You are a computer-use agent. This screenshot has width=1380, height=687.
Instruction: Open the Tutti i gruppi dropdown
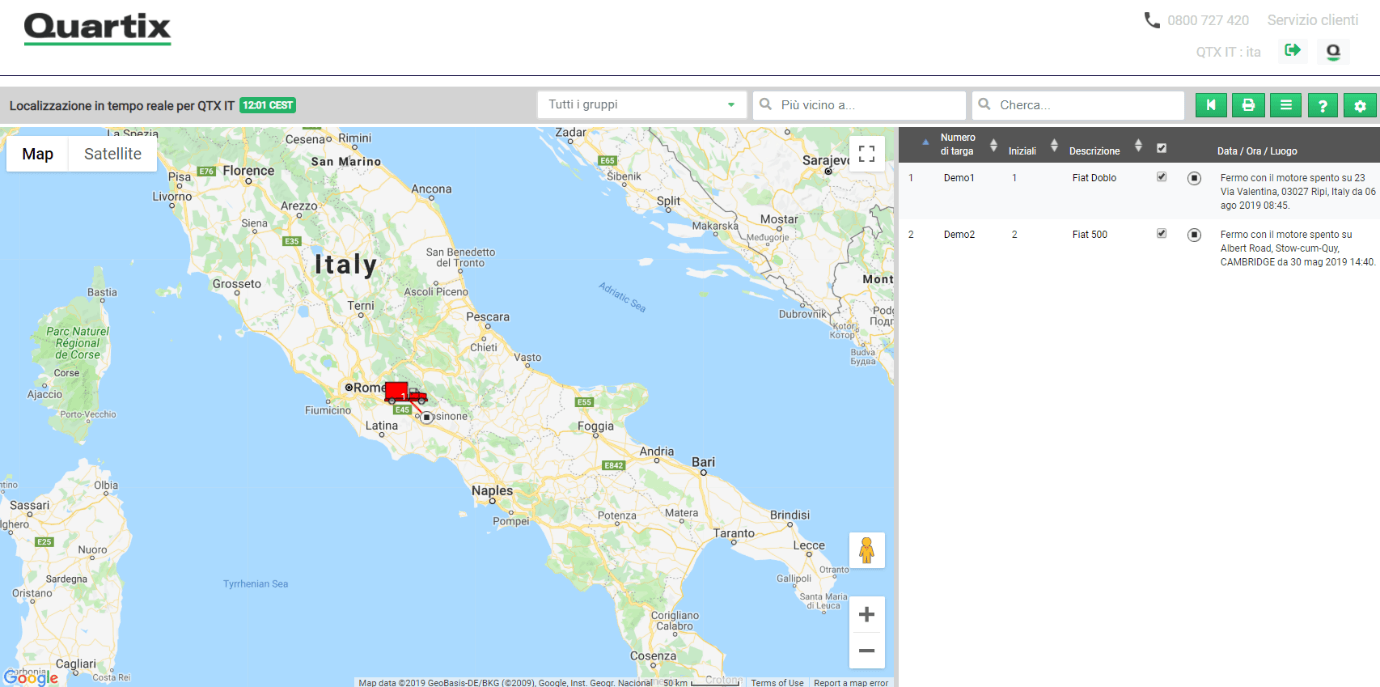[642, 105]
